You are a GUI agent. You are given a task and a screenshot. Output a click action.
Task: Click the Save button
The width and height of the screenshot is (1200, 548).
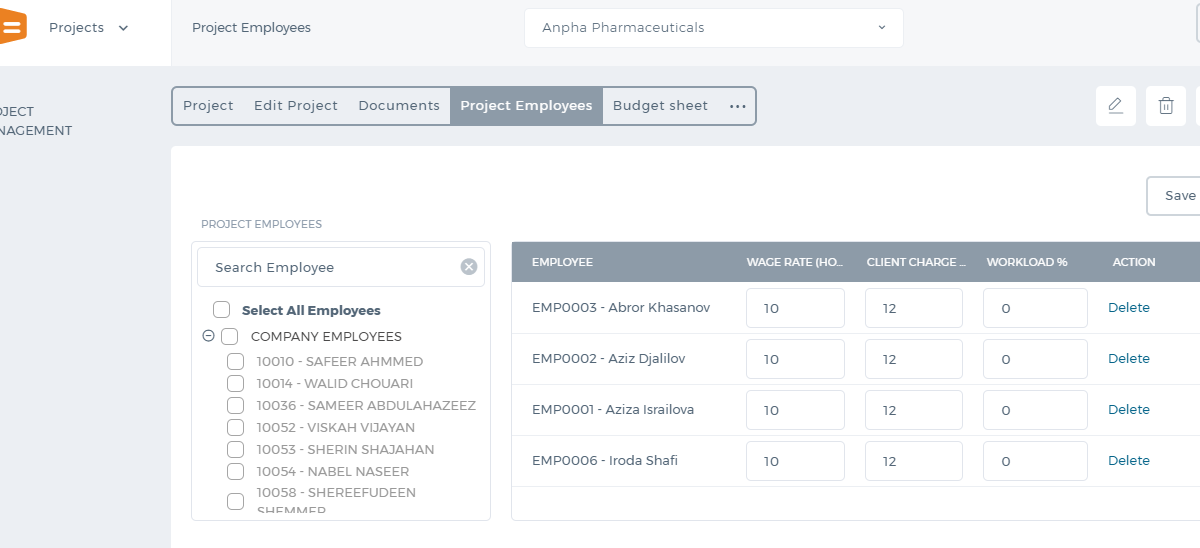pyautogui.click(x=1175, y=196)
